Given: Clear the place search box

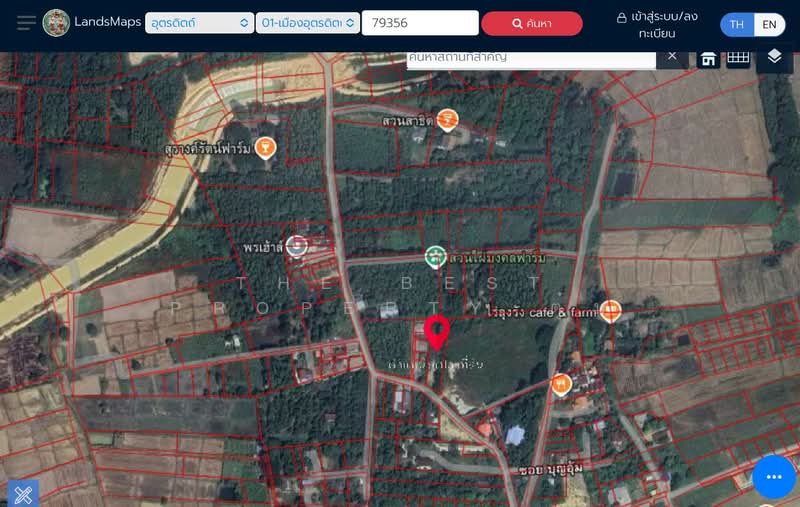Looking at the screenshot, I should pyautogui.click(x=672, y=56).
